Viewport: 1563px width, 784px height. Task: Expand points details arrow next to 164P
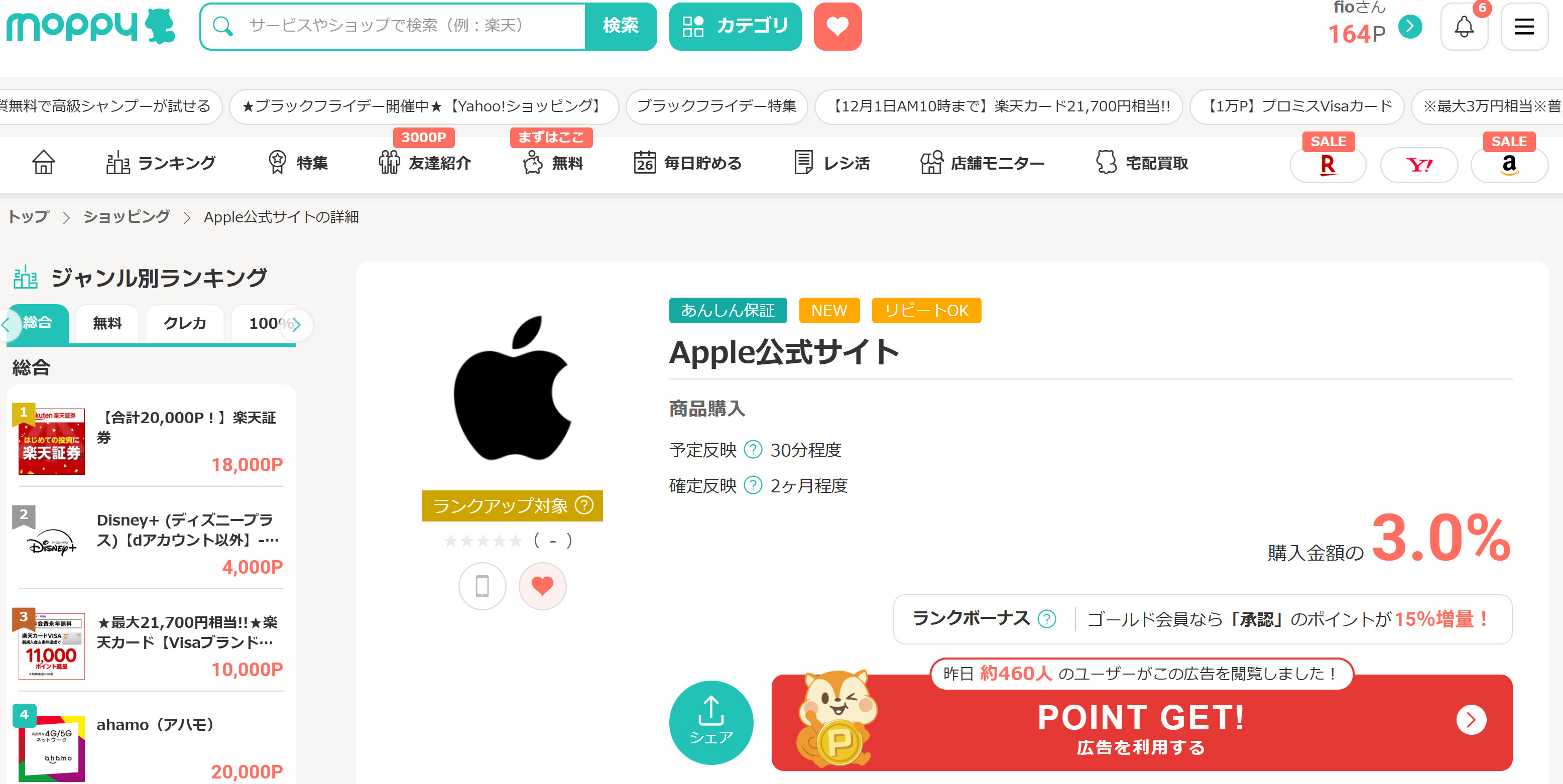[x=1410, y=27]
